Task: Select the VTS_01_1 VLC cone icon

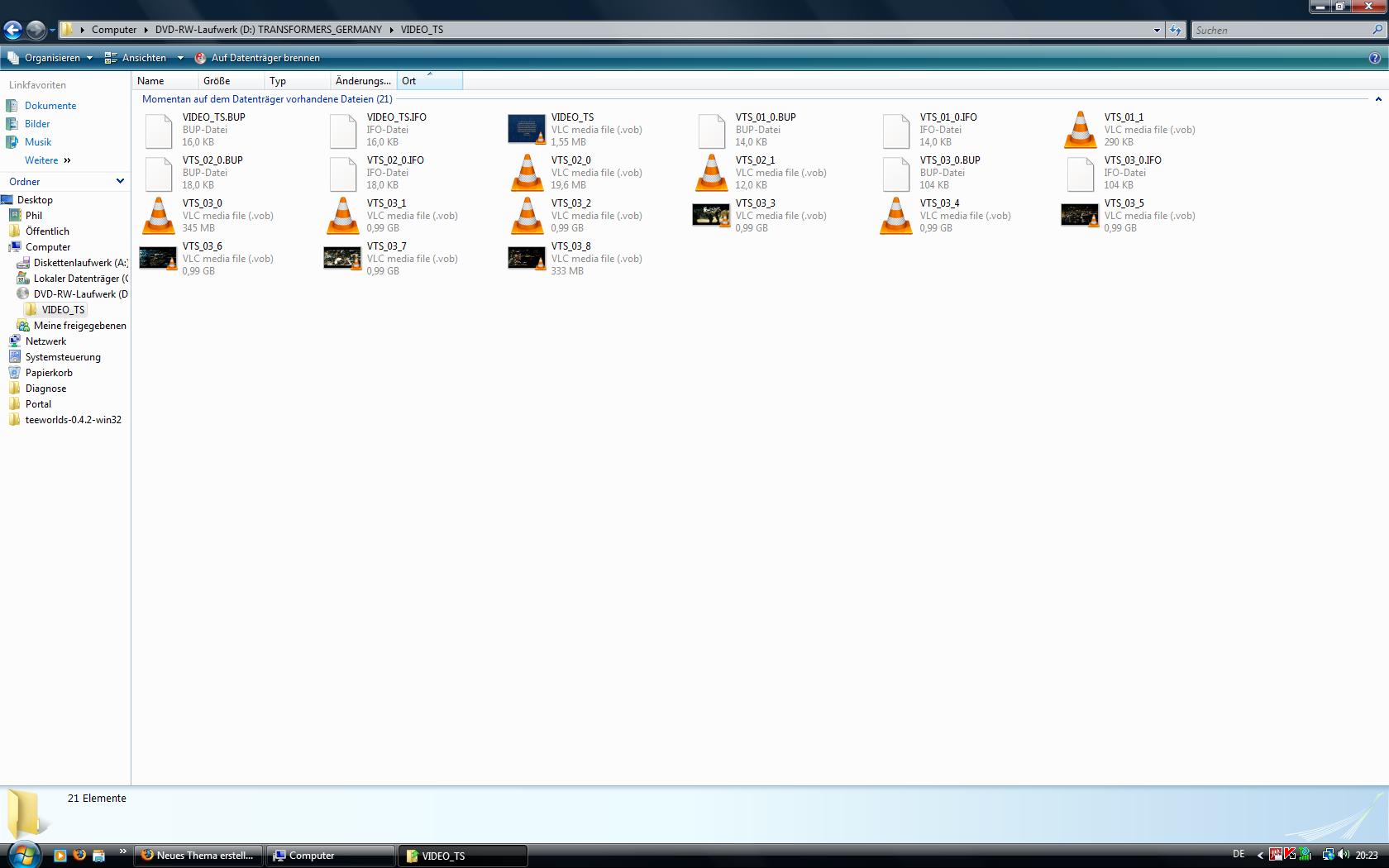Action: pyautogui.click(x=1080, y=130)
